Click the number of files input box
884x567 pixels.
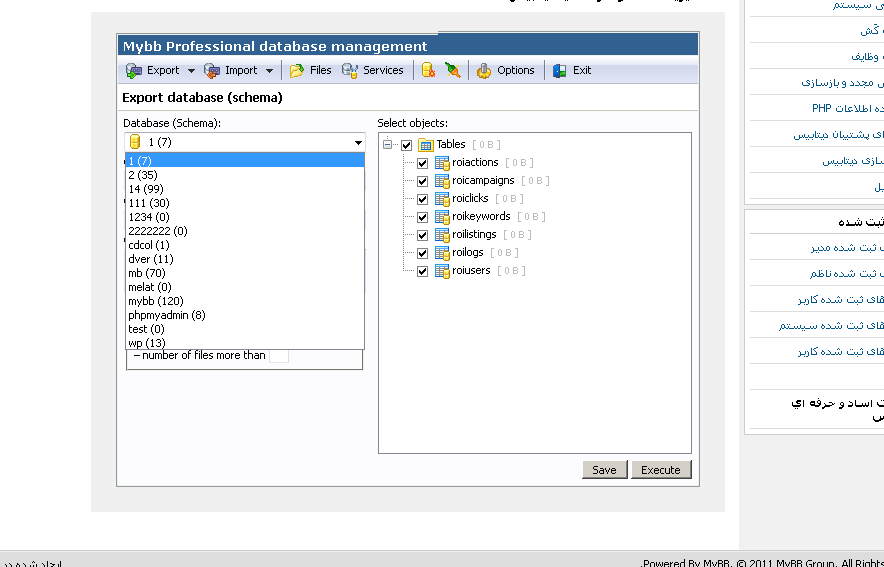point(278,356)
